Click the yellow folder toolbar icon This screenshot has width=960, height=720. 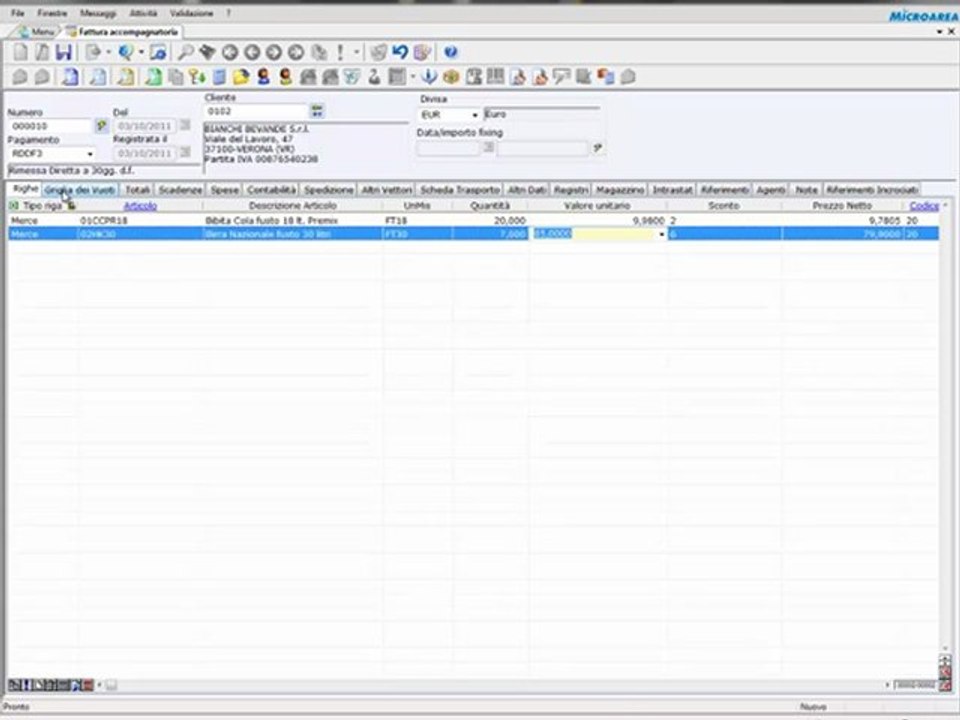[241, 77]
